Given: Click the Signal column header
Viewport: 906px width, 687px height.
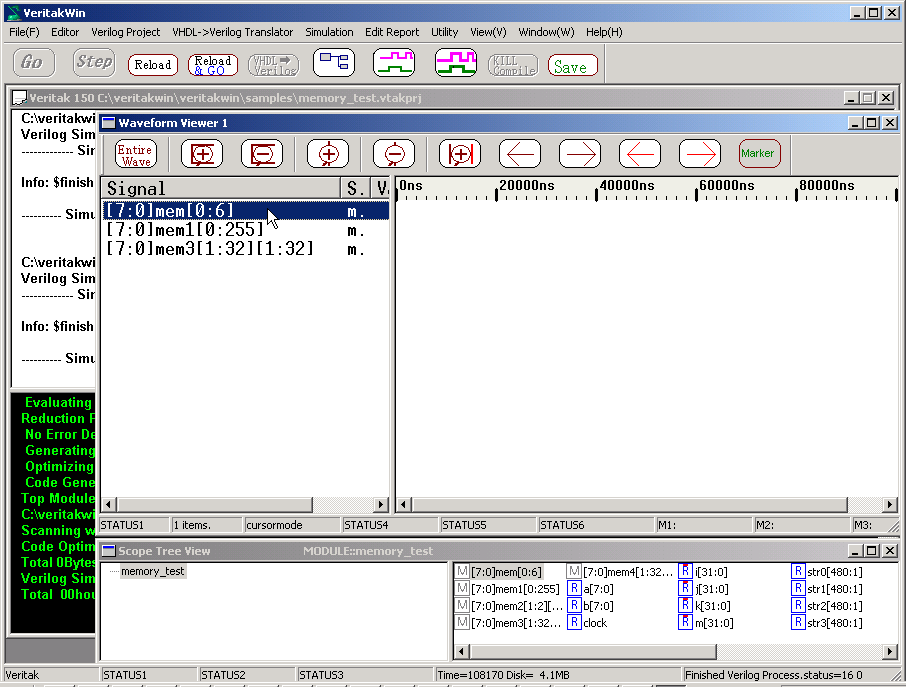Looking at the screenshot, I should coord(221,188).
